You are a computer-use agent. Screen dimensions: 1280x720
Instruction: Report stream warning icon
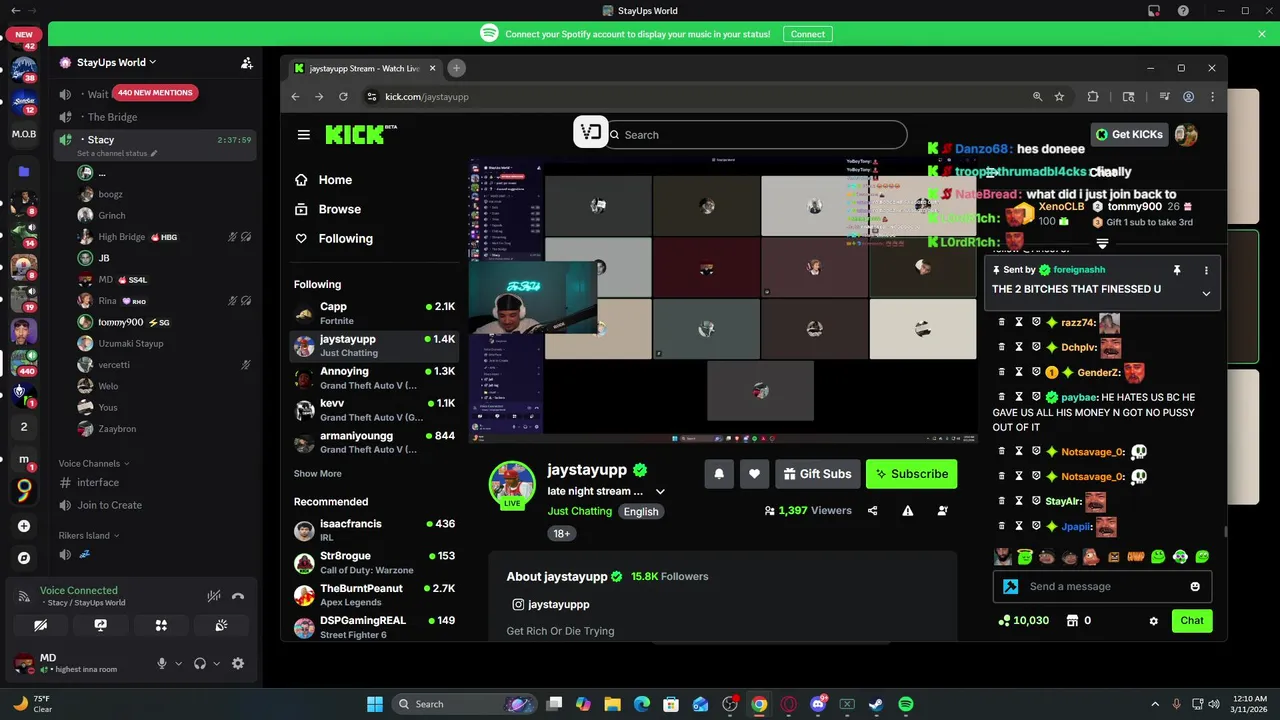907,511
